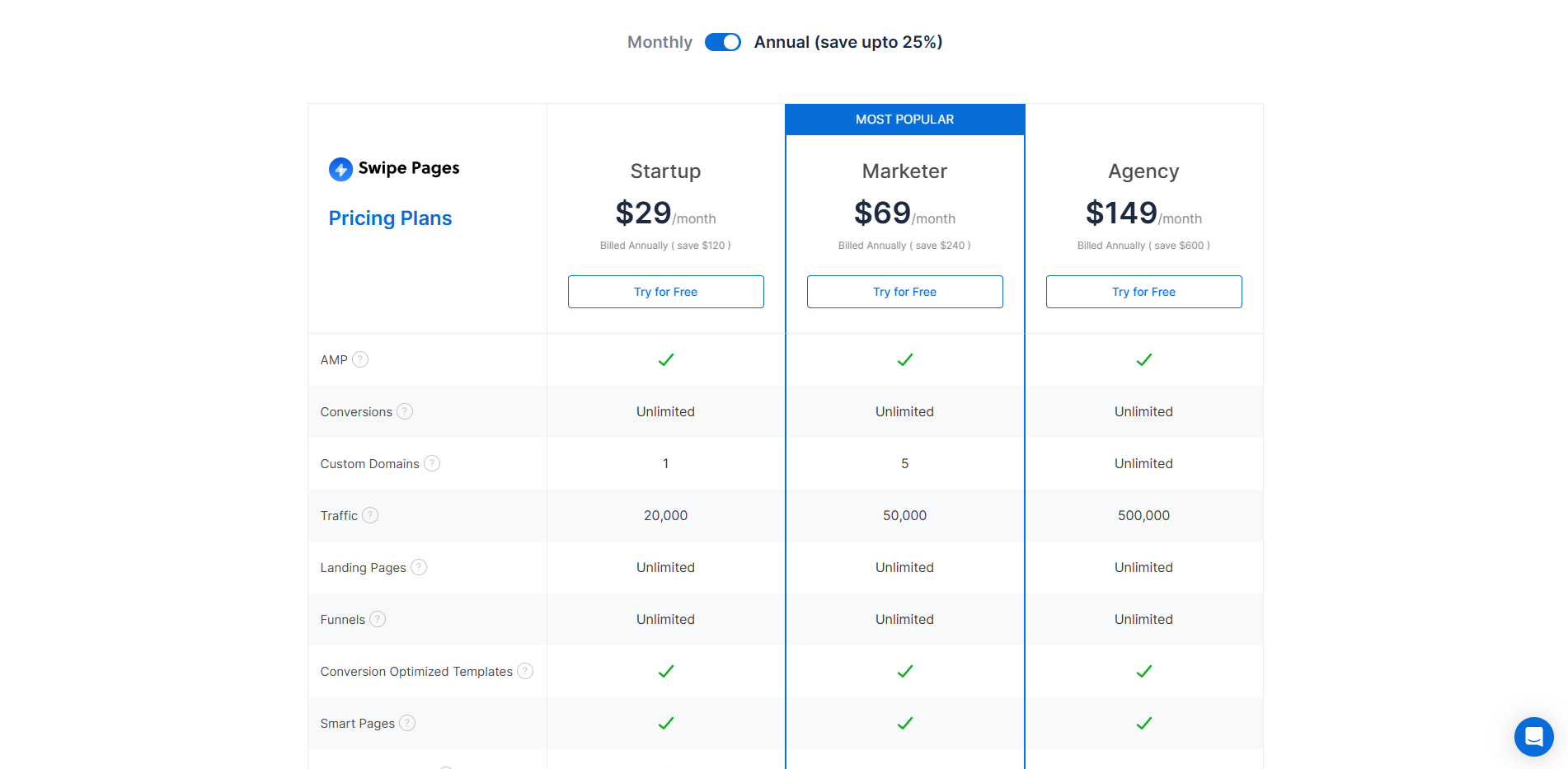Click Marketer's Traffic value 50,000
This screenshot has width=1568, height=769.
coord(904,516)
